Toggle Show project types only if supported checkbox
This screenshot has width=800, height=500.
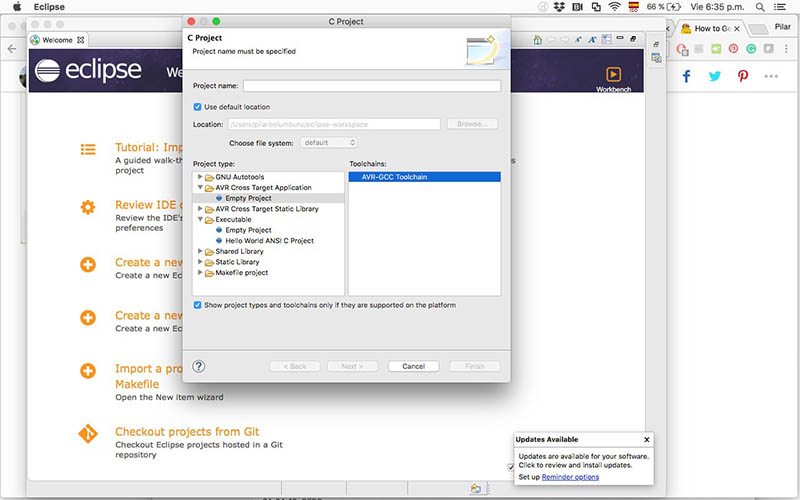point(197,305)
